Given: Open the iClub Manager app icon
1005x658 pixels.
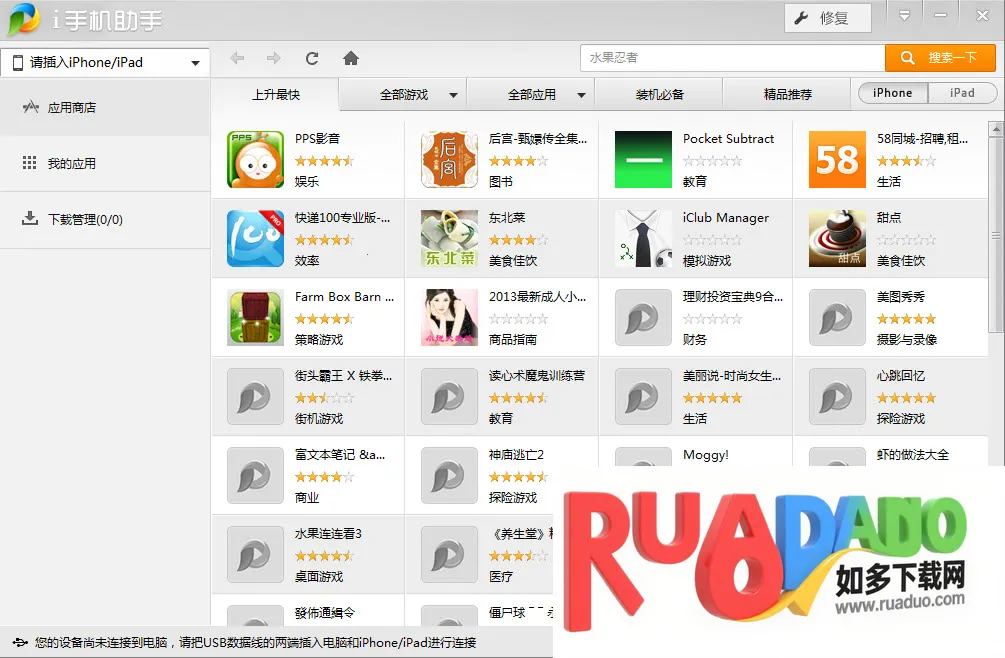Looking at the screenshot, I should tap(643, 238).
